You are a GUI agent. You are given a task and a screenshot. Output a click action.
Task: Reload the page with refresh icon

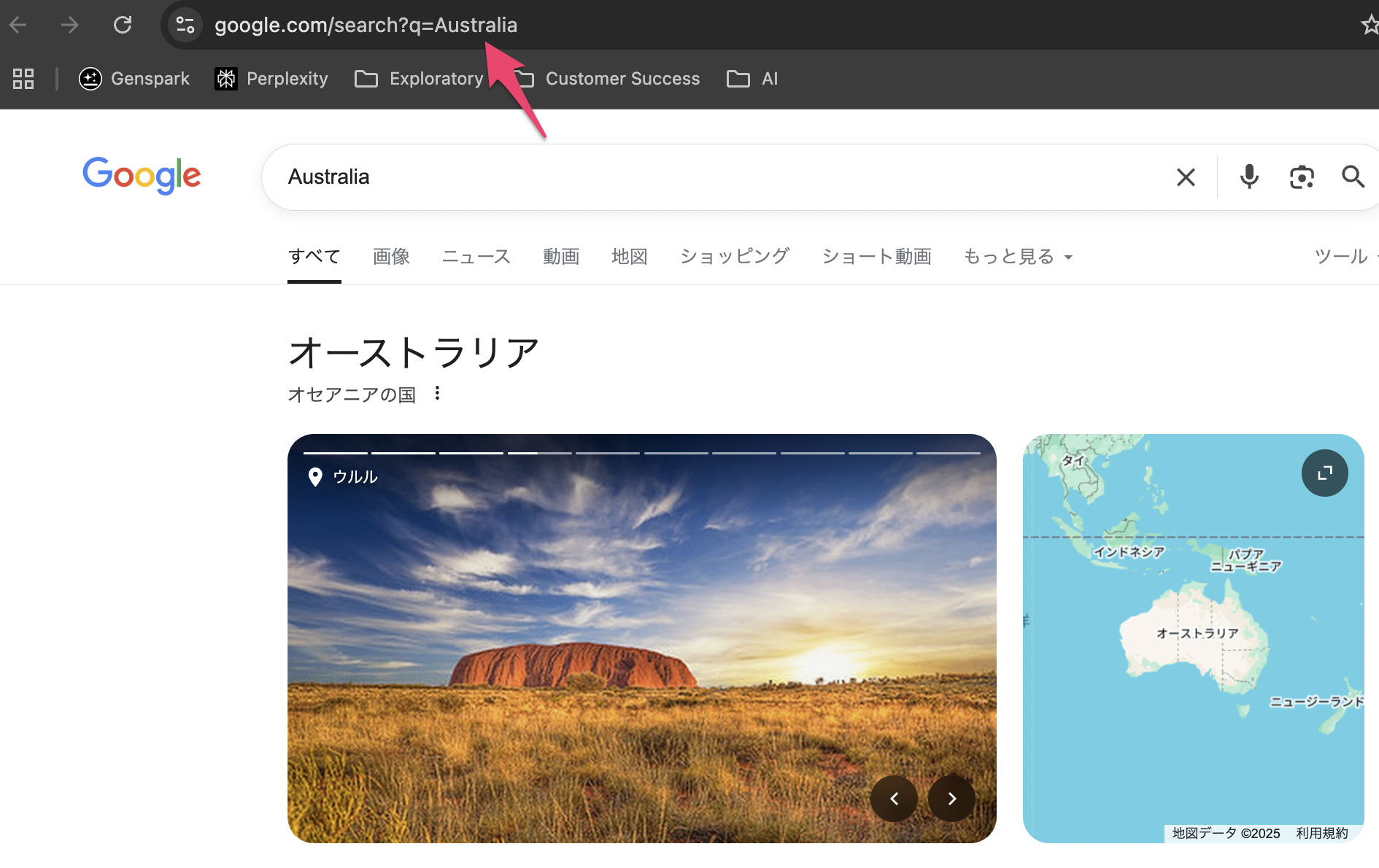tap(123, 25)
